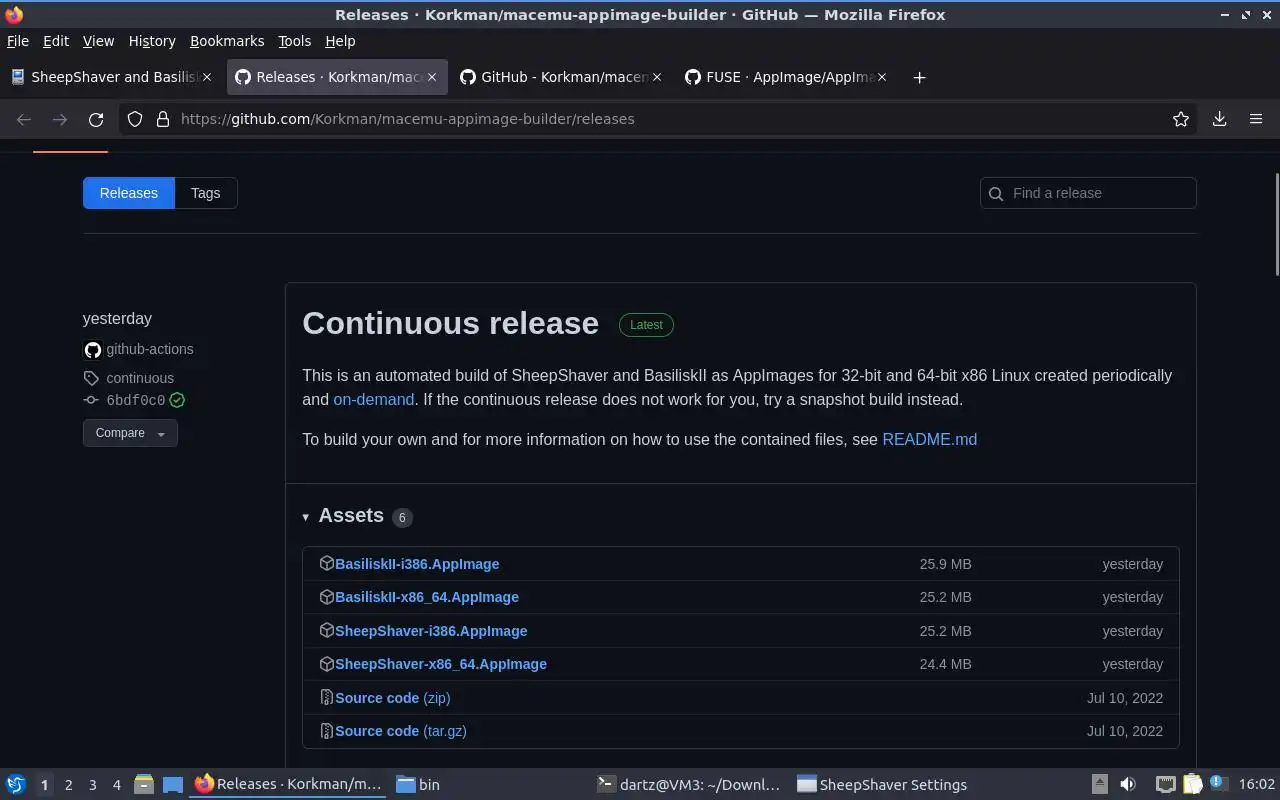Open the Bookmarks menu
1280x800 pixels.
(x=227, y=41)
